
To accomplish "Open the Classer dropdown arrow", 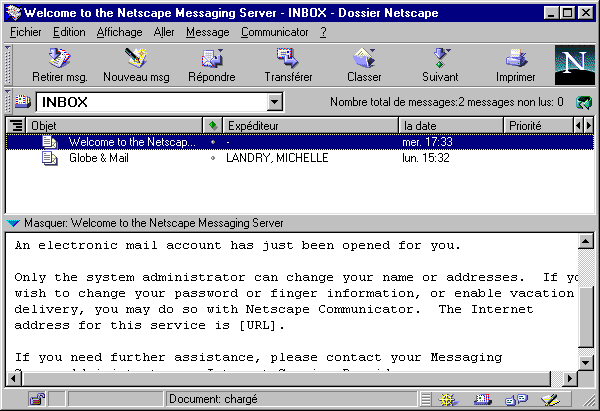I will [x=372, y=50].
